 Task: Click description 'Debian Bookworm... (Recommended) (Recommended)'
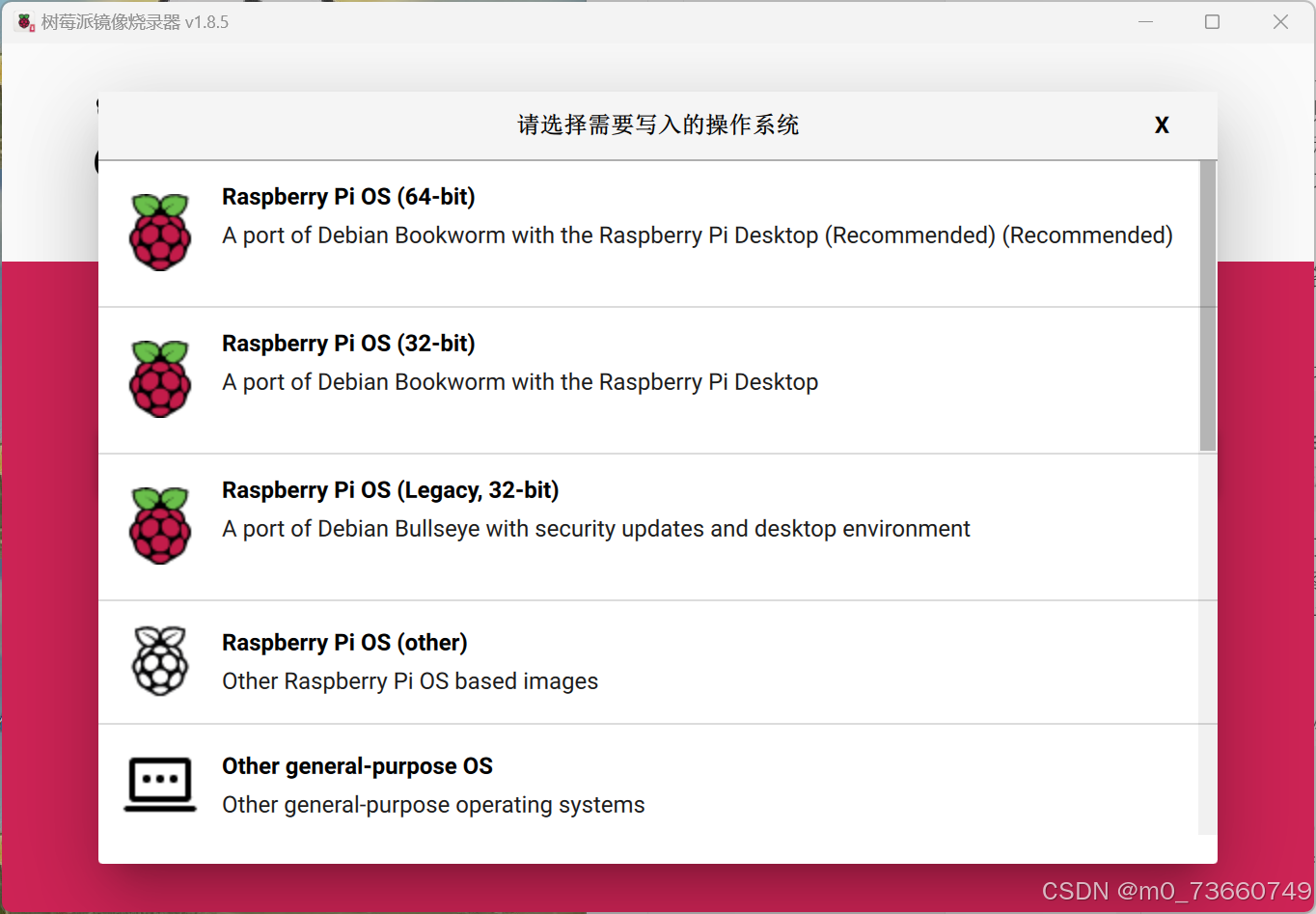click(x=698, y=235)
